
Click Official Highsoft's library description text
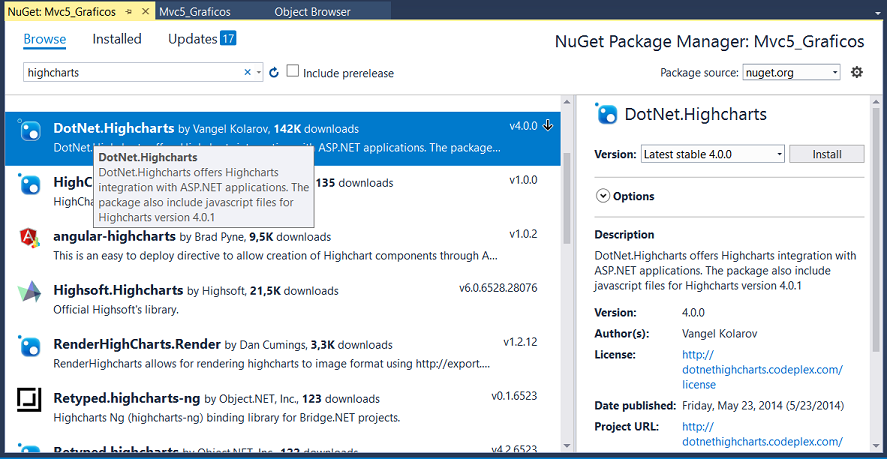(x=116, y=310)
